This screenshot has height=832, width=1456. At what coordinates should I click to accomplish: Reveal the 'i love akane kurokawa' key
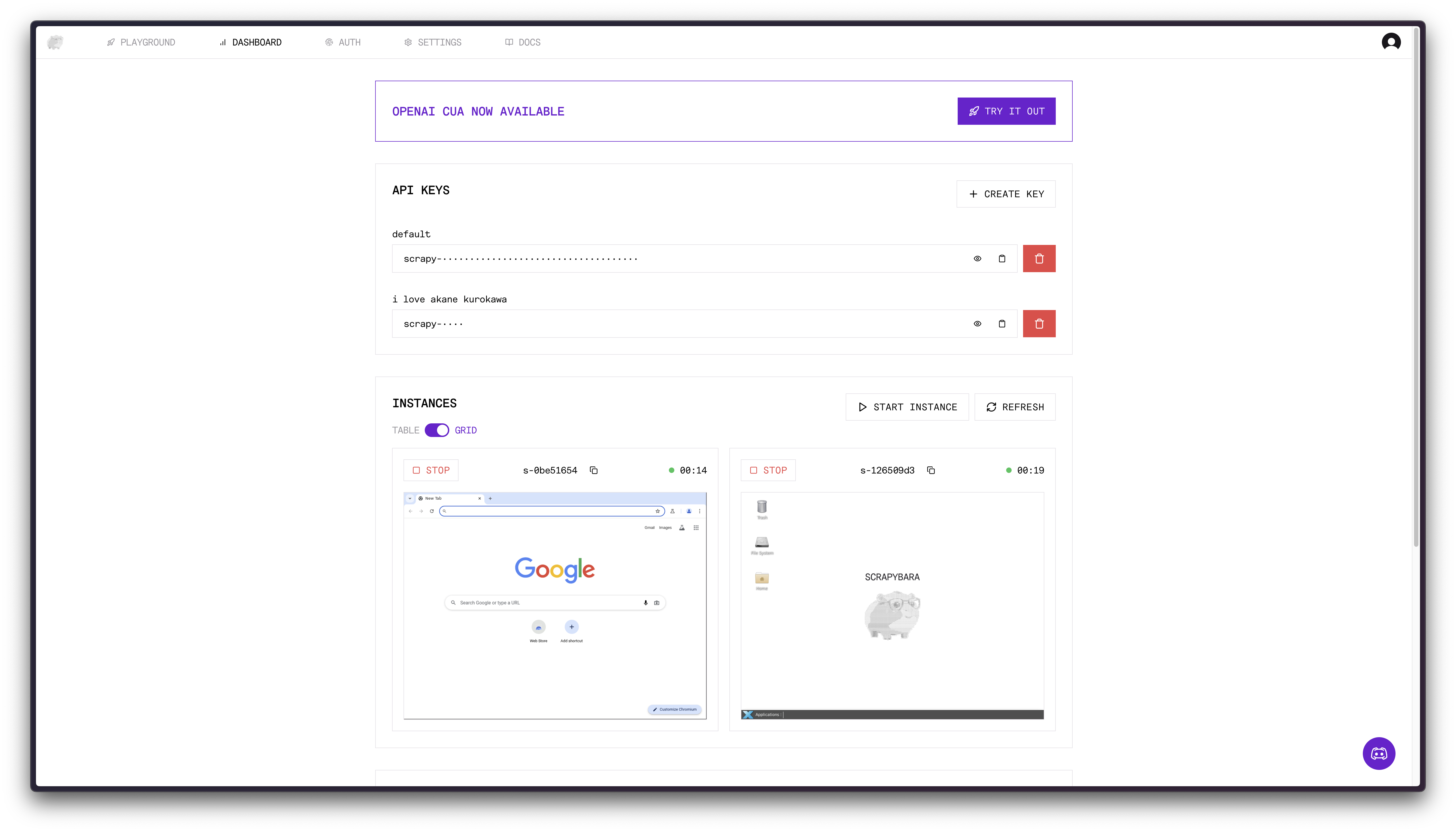click(977, 324)
